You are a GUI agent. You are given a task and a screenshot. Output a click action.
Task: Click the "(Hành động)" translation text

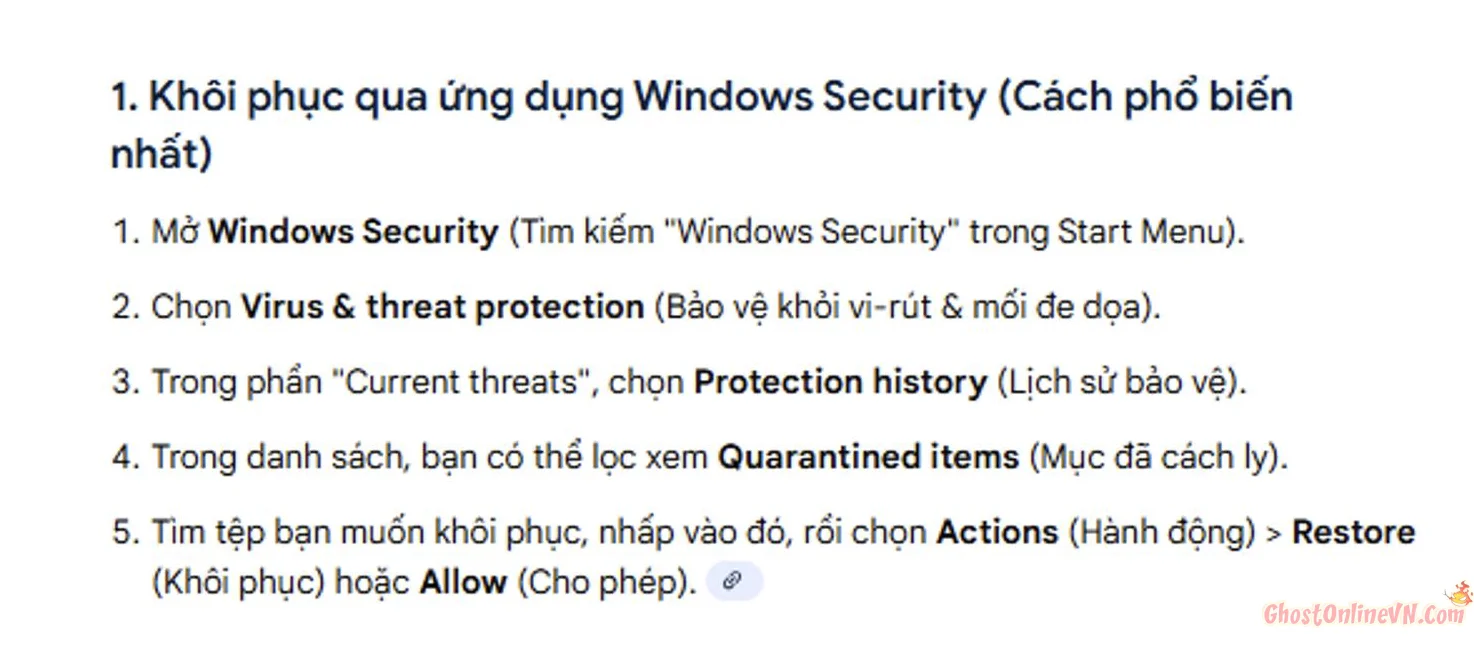pyautogui.click(x=1162, y=532)
